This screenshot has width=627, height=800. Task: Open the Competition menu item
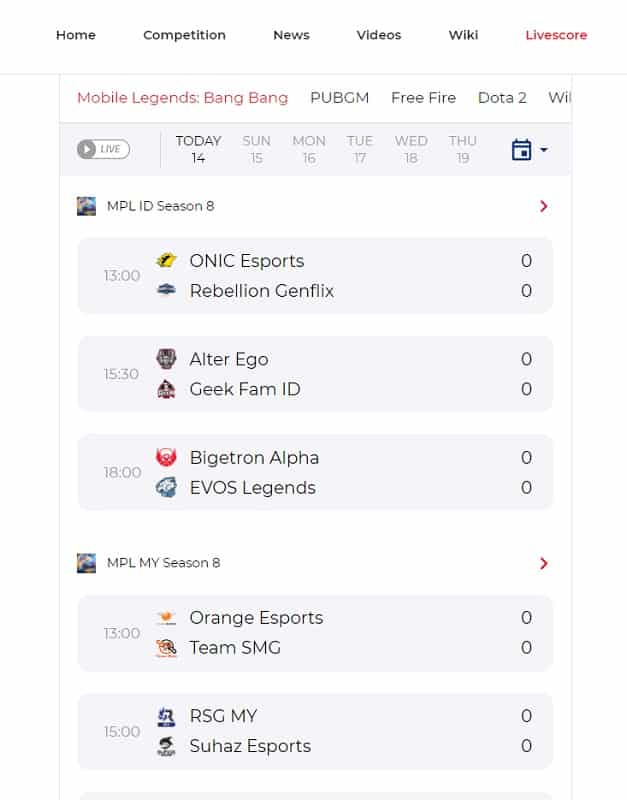184,35
